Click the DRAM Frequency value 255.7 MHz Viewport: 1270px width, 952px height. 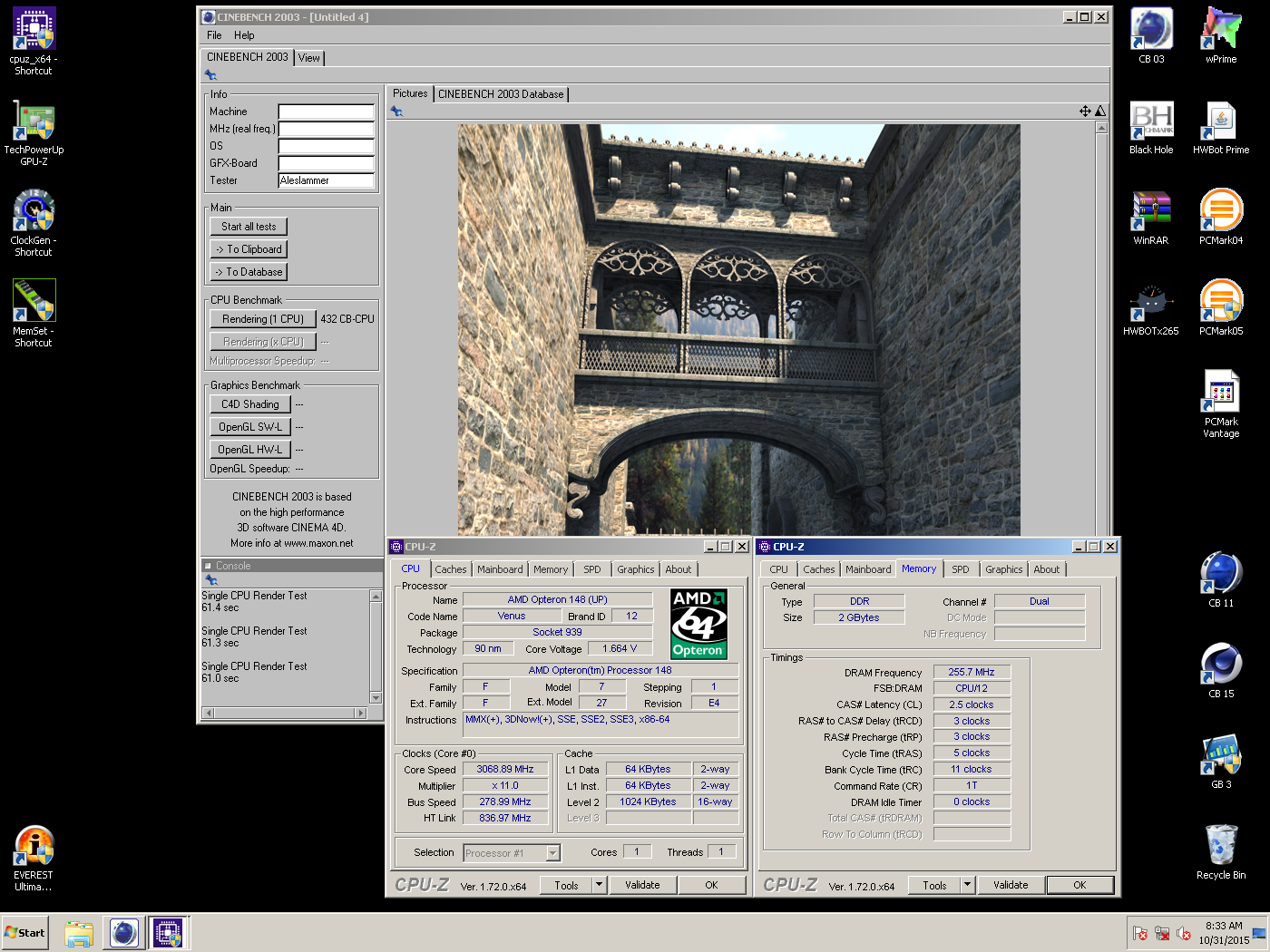point(972,673)
